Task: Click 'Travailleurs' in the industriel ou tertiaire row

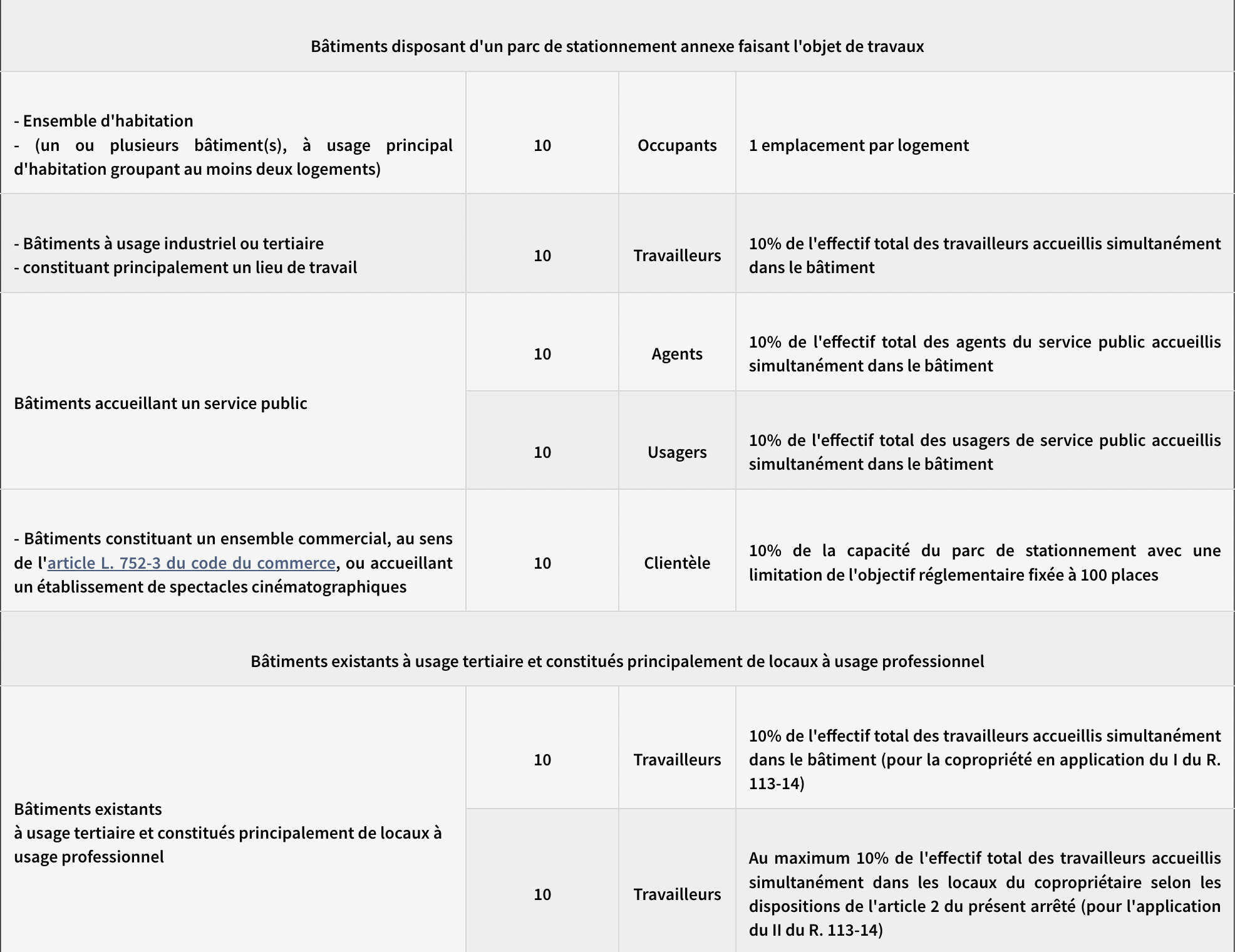Action: click(x=677, y=256)
